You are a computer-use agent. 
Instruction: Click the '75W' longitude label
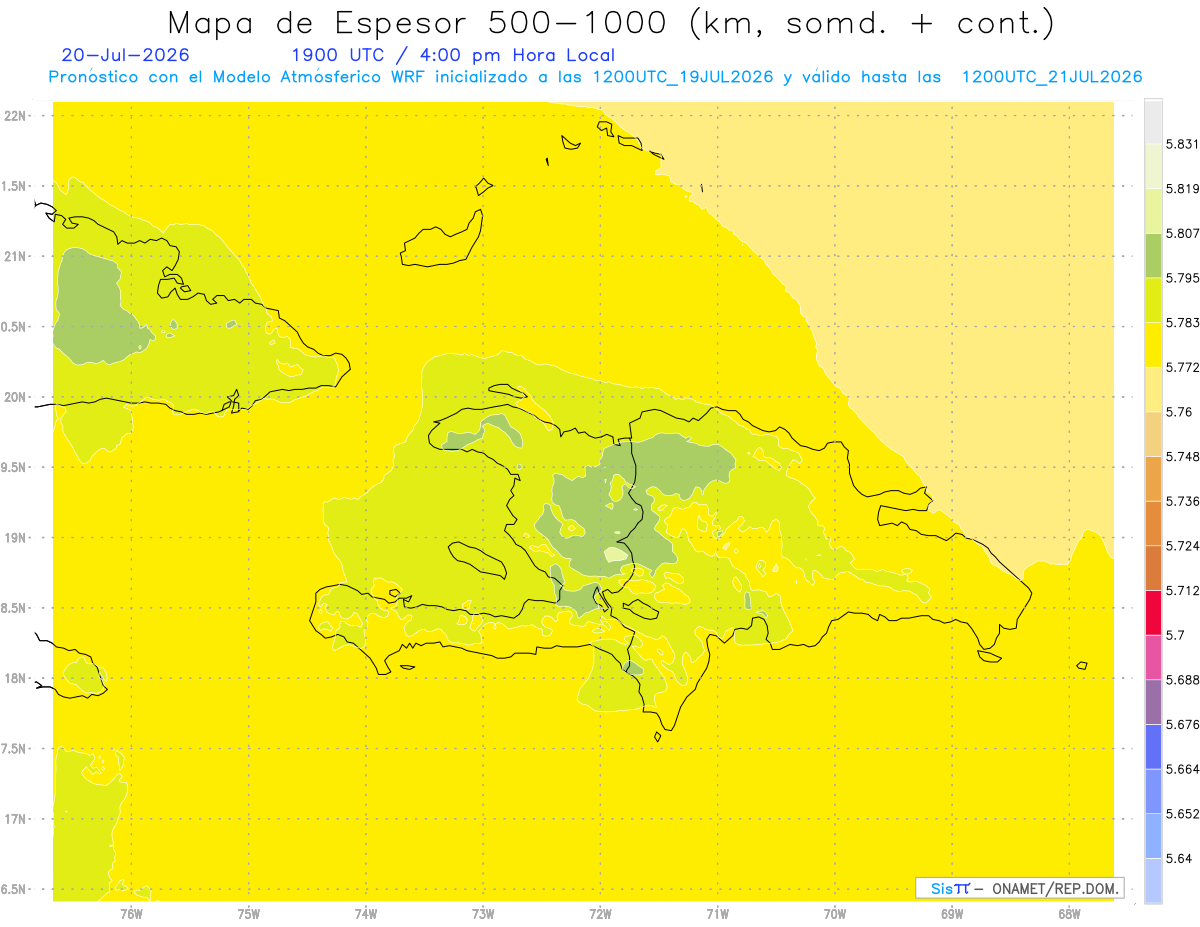coord(249,914)
